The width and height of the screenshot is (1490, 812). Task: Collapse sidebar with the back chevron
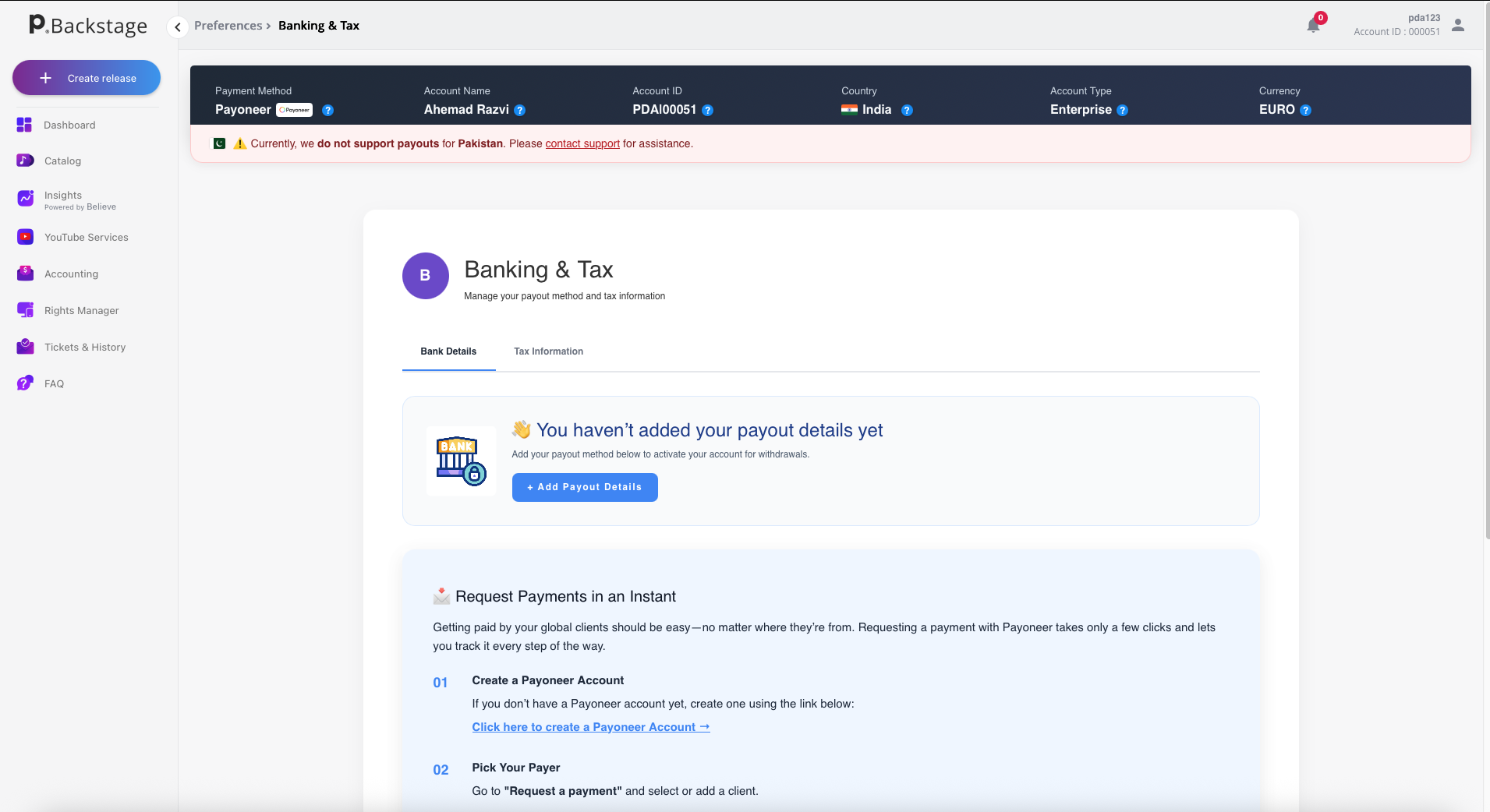178,27
